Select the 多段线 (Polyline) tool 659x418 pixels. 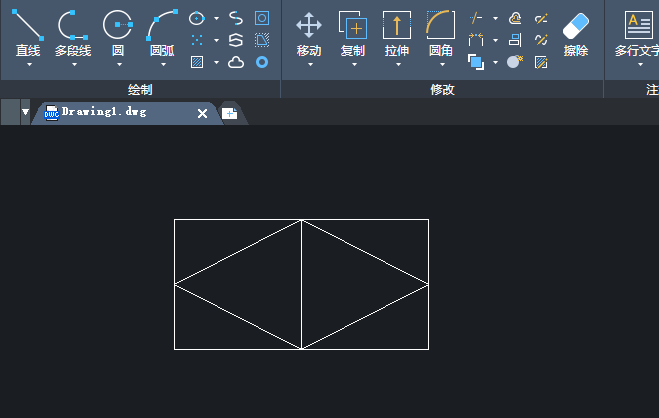point(73,32)
